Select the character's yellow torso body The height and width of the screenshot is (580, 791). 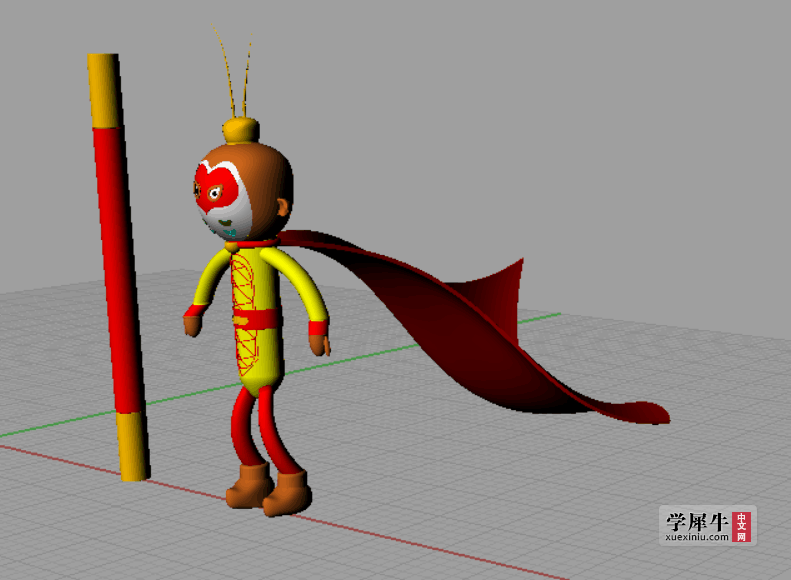point(255,323)
